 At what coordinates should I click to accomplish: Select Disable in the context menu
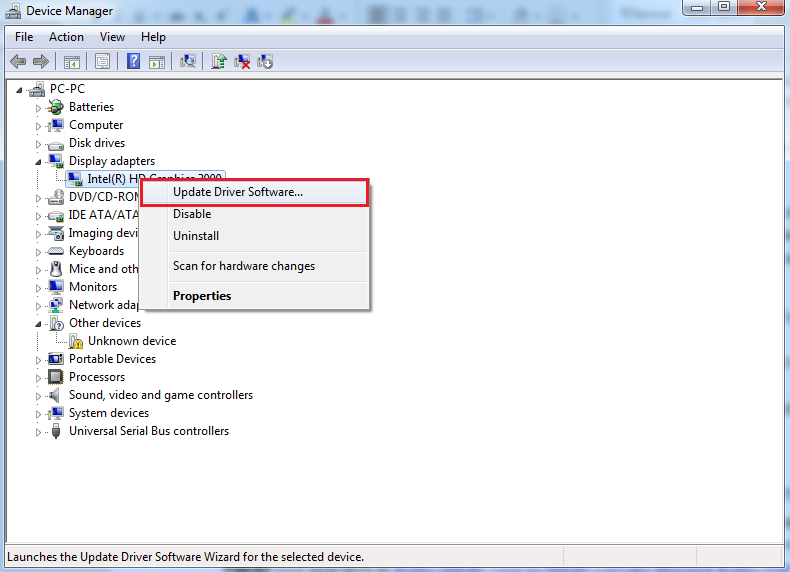pos(192,214)
